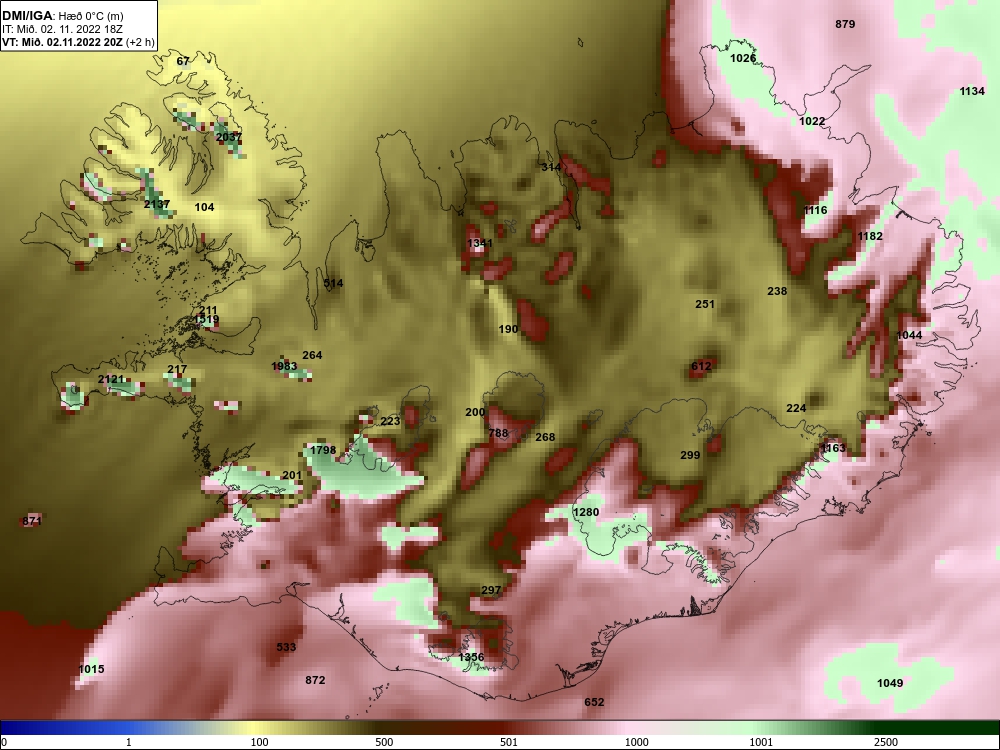Click the map value 514
Image resolution: width=1000 pixels, height=750 pixels.
(x=333, y=283)
